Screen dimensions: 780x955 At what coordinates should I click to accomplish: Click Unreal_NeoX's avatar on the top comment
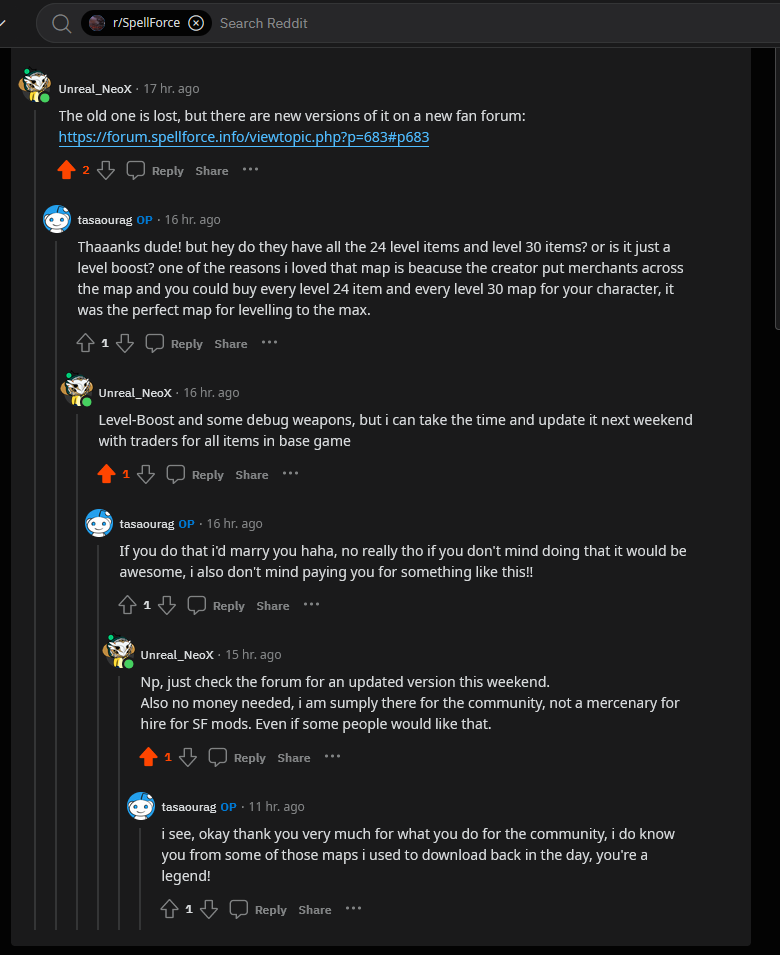(x=35, y=87)
